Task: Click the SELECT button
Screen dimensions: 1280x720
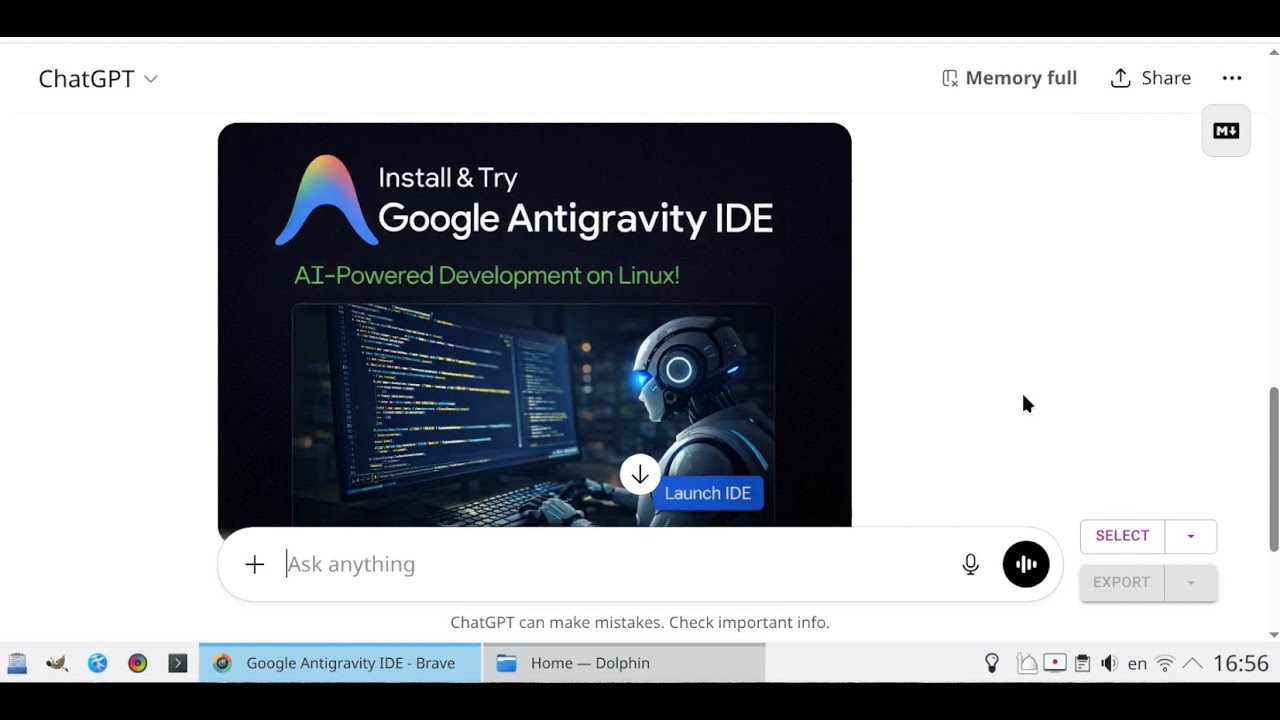Action: tap(1122, 536)
